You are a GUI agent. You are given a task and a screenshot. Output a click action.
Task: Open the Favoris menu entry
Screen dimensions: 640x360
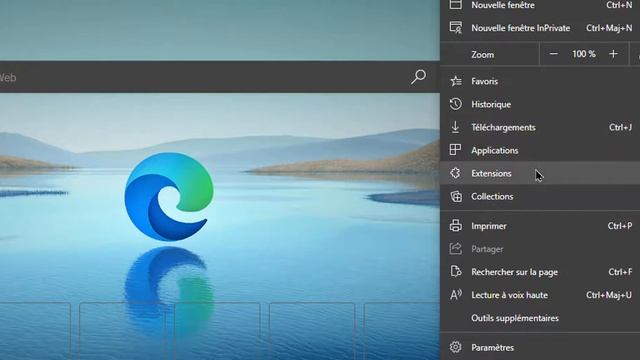pos(540,81)
